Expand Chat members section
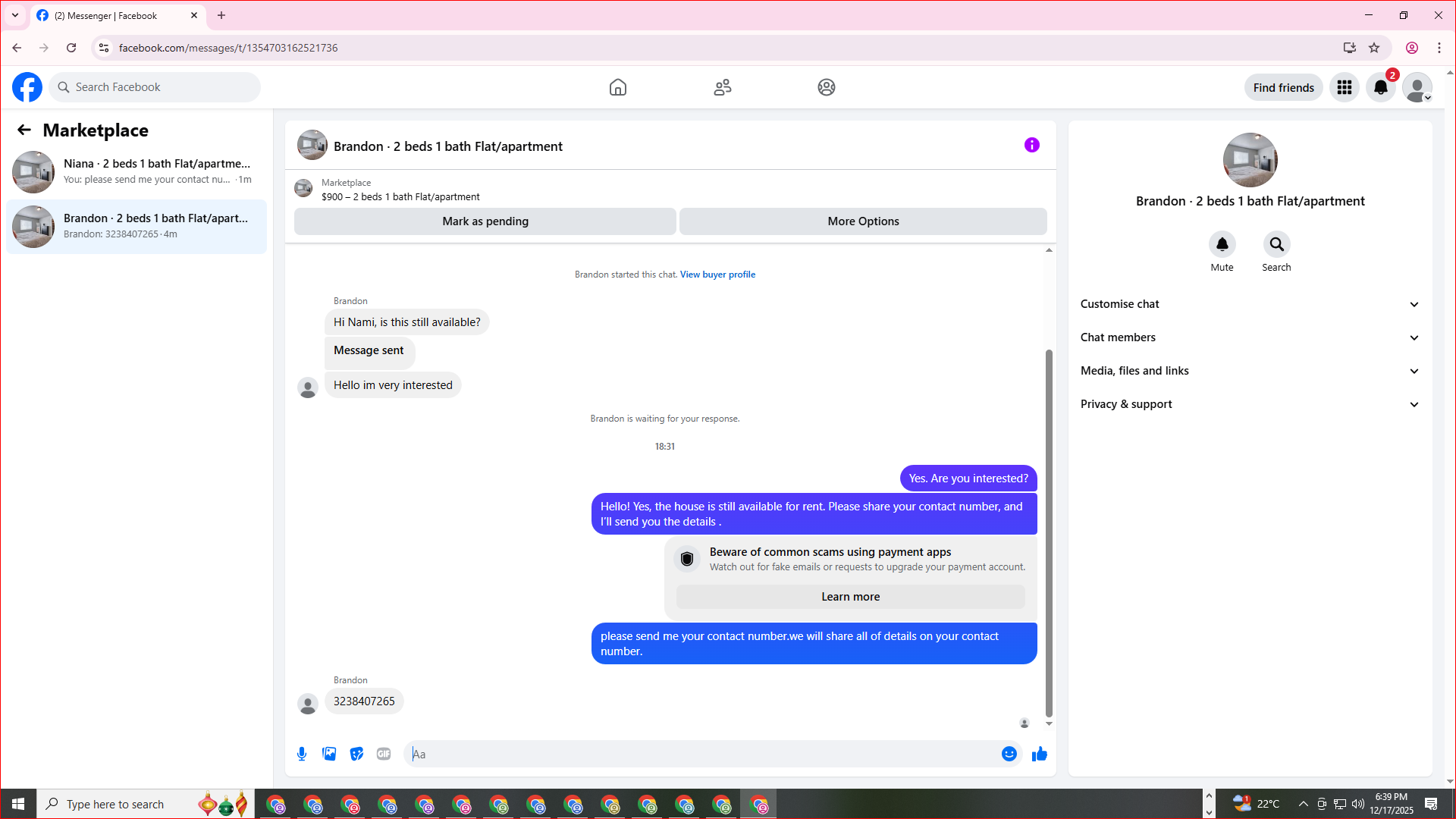This screenshot has height=819, width=1456. (x=1249, y=337)
